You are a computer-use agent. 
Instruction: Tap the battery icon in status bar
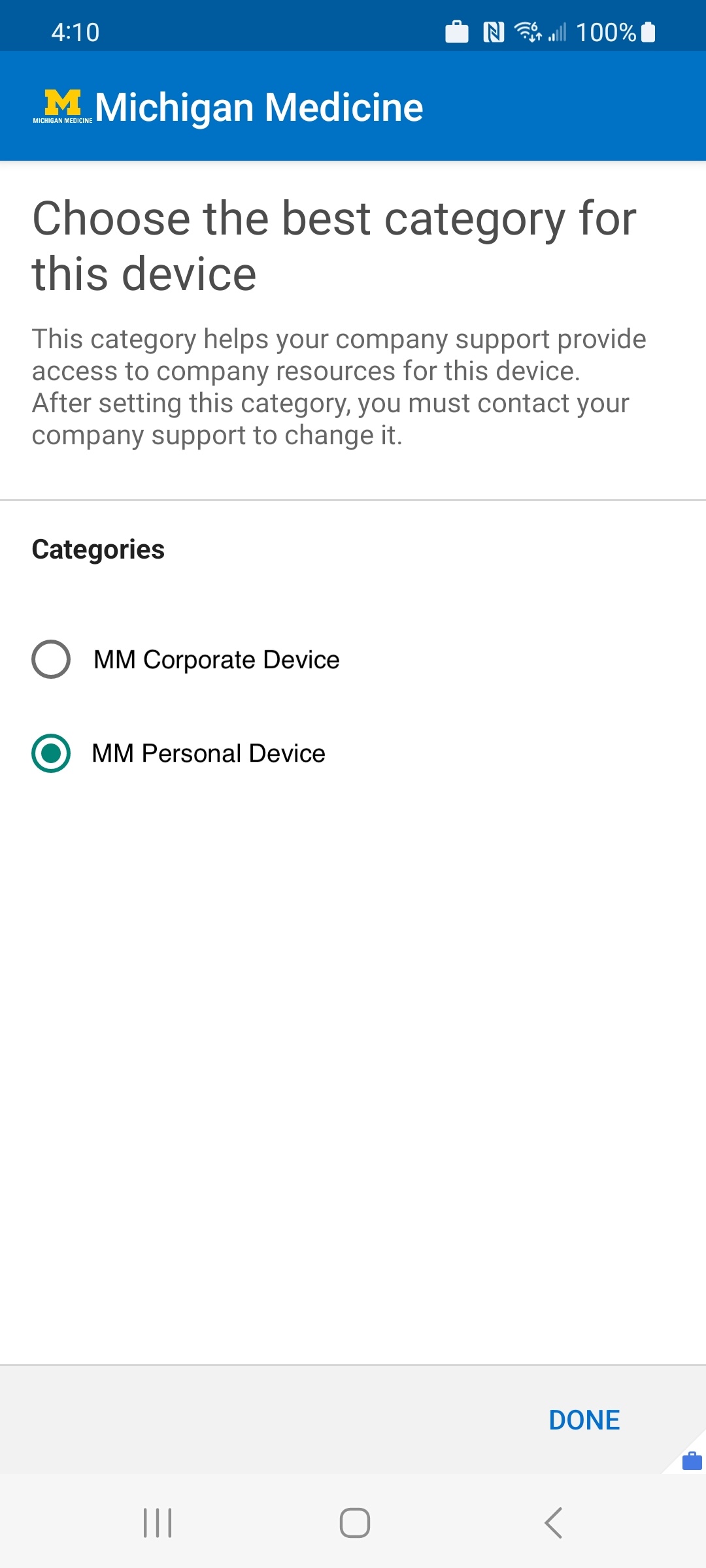pyautogui.click(x=648, y=32)
